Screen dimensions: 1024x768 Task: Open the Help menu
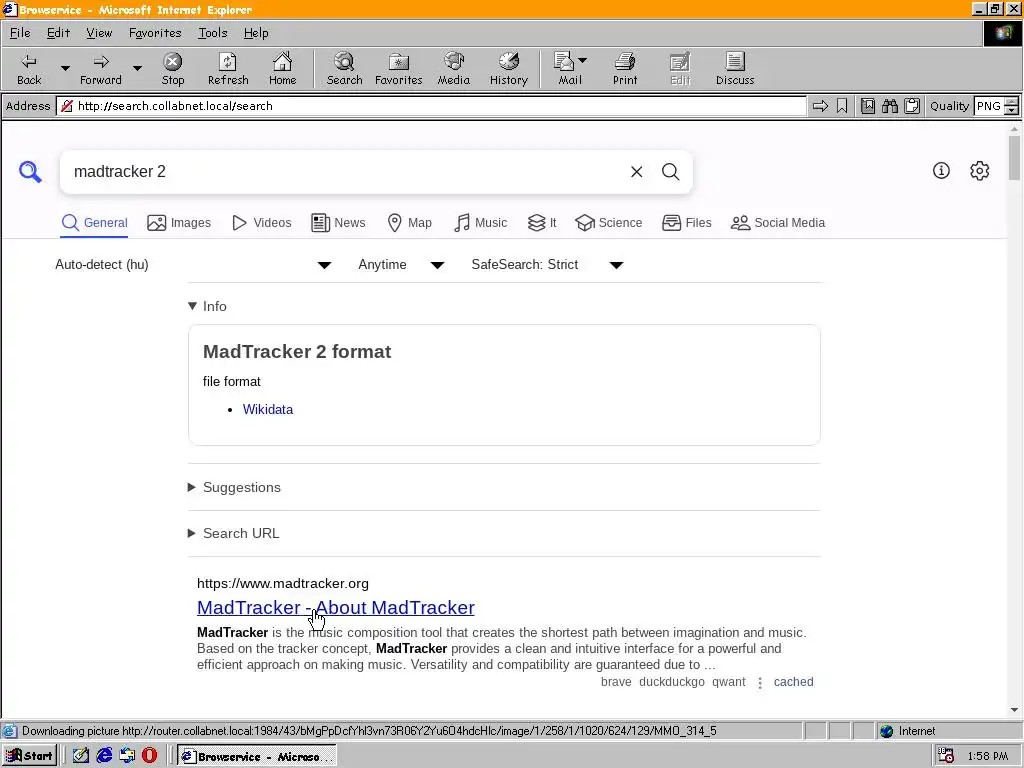pyautogui.click(x=256, y=33)
